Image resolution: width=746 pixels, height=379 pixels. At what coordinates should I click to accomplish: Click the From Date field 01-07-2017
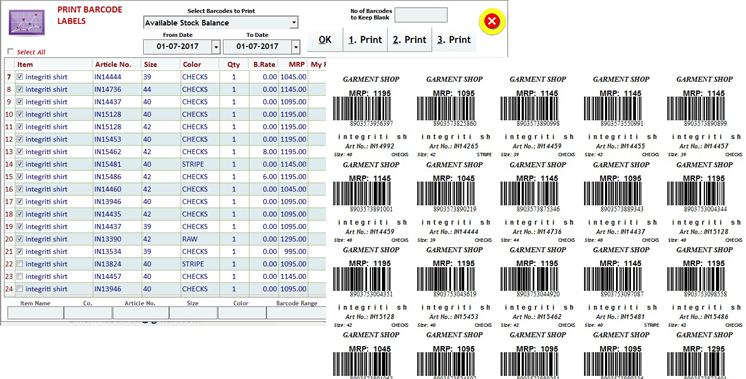(177, 47)
